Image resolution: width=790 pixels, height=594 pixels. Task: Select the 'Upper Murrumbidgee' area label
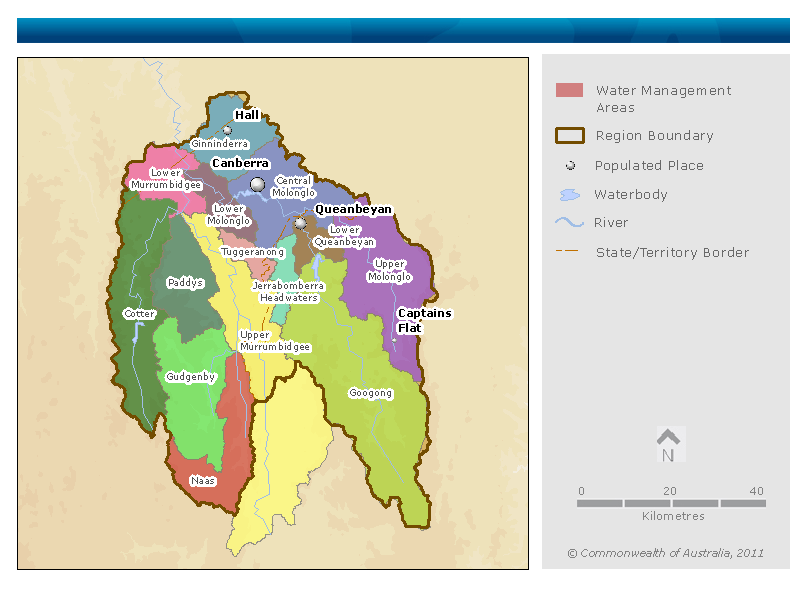point(275,341)
